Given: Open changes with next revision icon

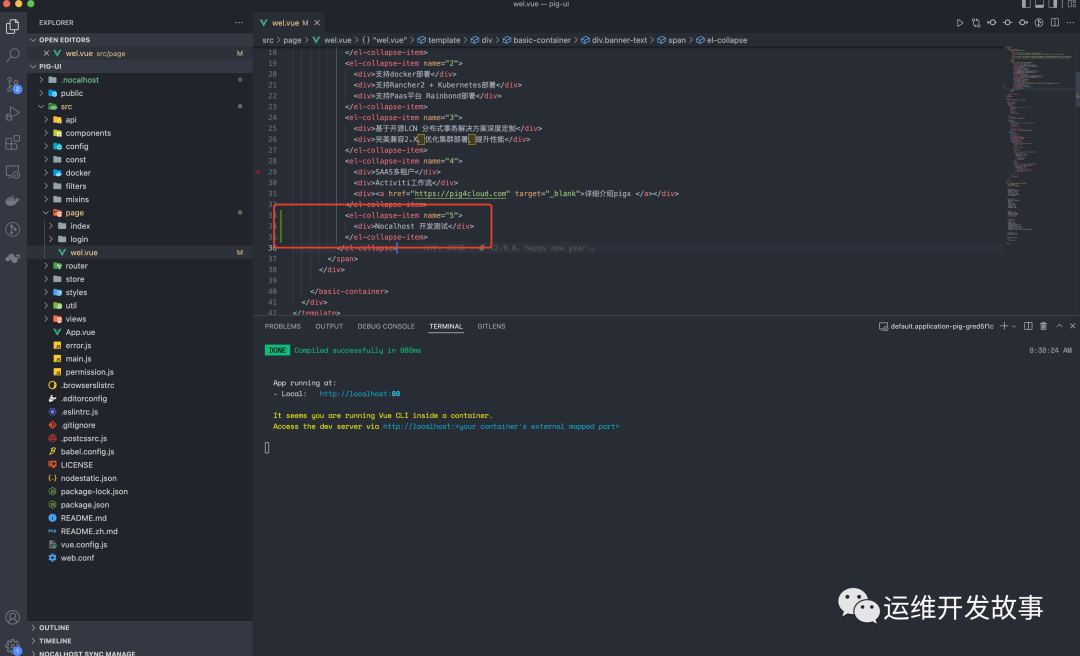Looking at the screenshot, I should tap(1023, 23).
